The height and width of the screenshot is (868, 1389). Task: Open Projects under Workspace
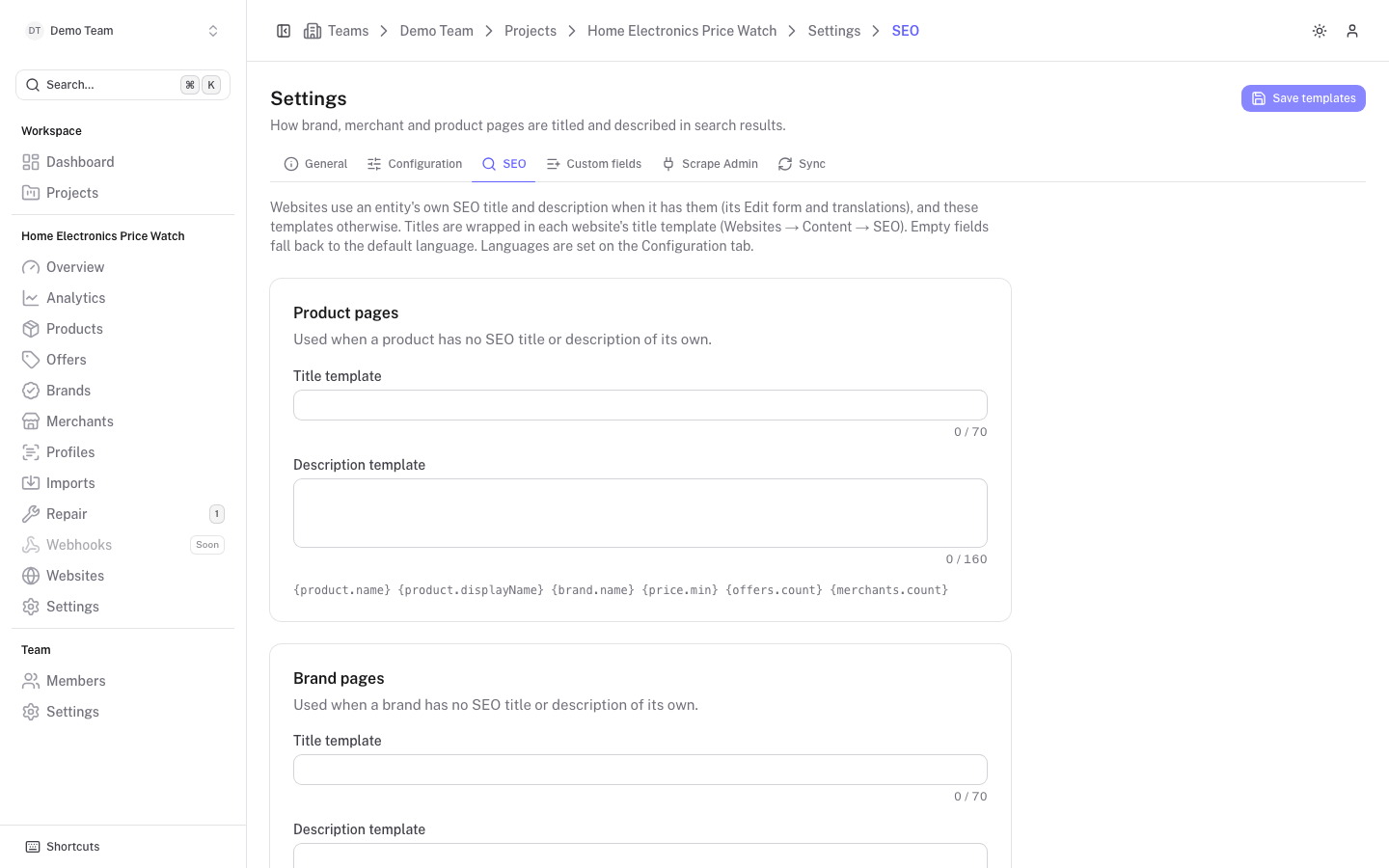coord(123,193)
